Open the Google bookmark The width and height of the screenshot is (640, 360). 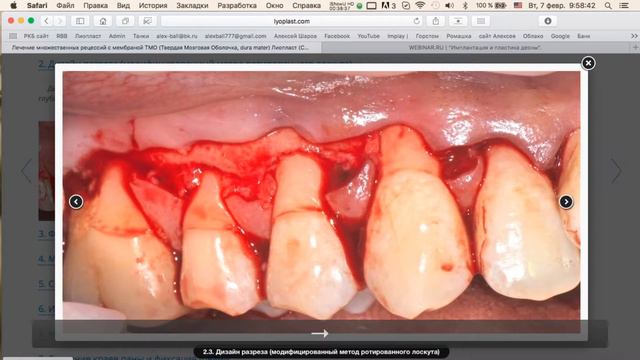560,36
